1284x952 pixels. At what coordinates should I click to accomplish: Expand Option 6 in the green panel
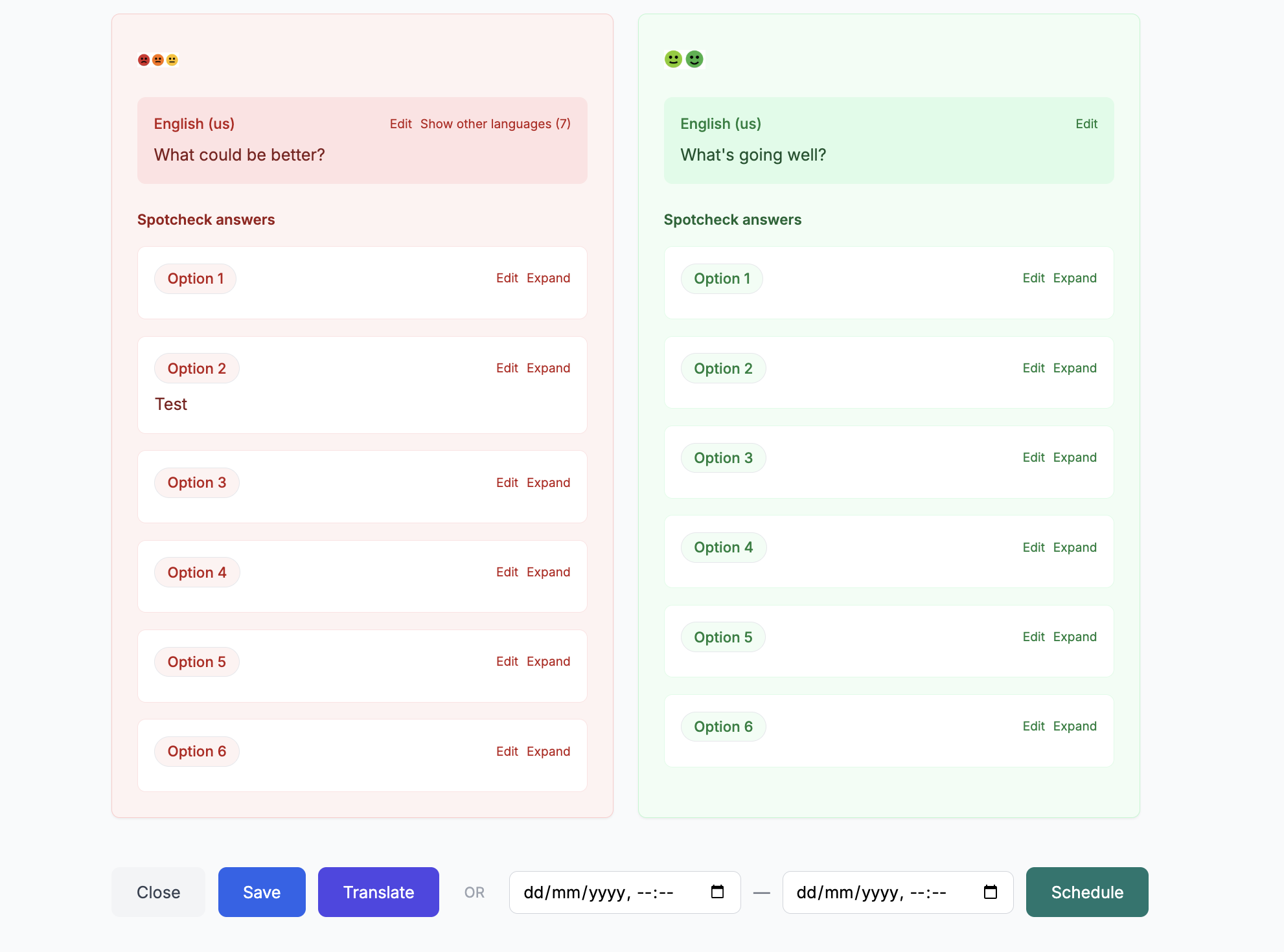click(x=1075, y=726)
